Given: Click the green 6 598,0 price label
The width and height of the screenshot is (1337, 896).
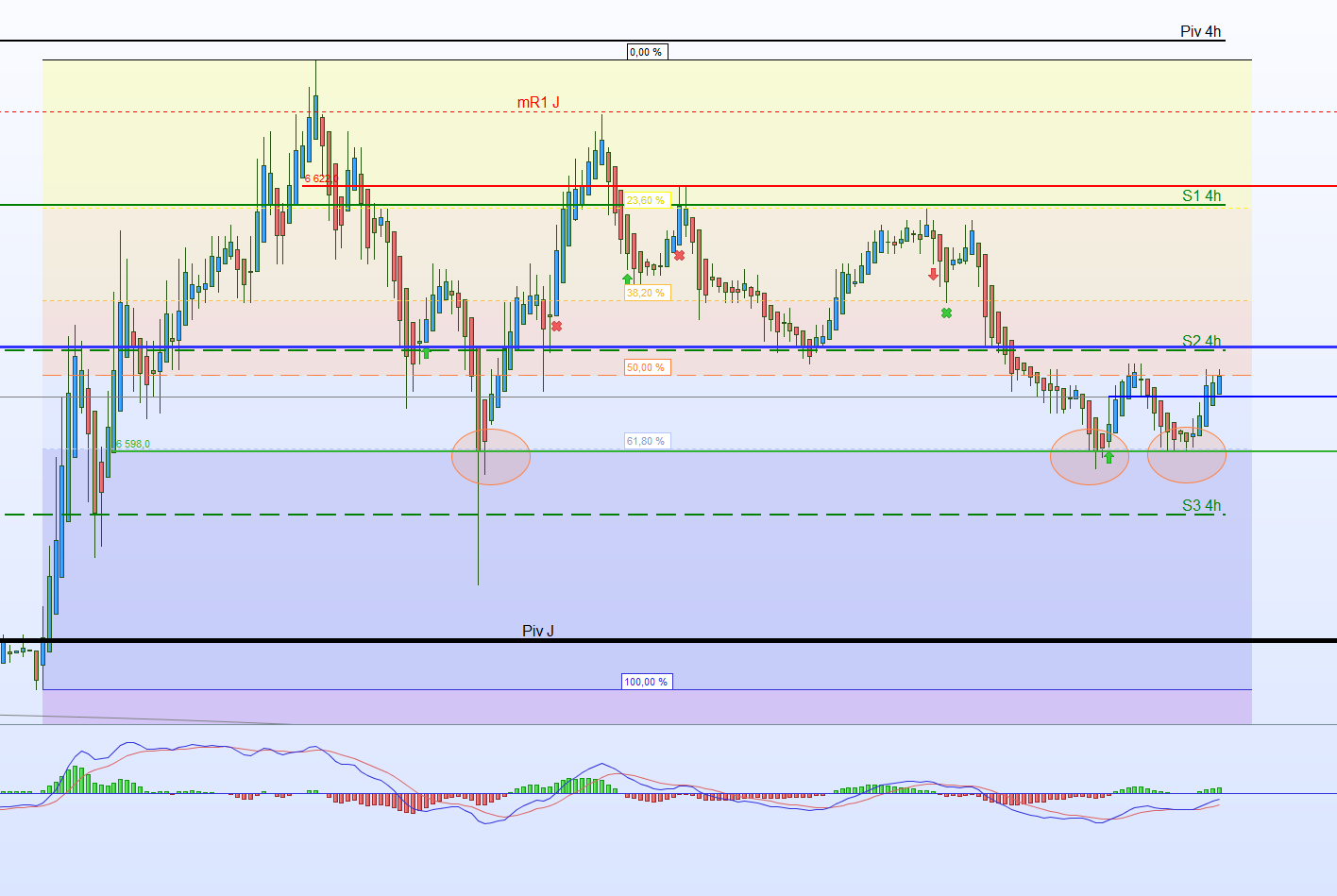Looking at the screenshot, I should (132, 444).
